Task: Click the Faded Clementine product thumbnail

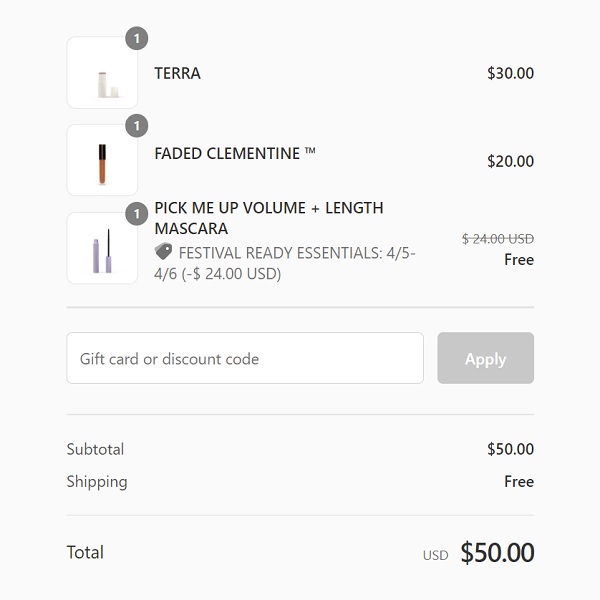Action: [102, 160]
